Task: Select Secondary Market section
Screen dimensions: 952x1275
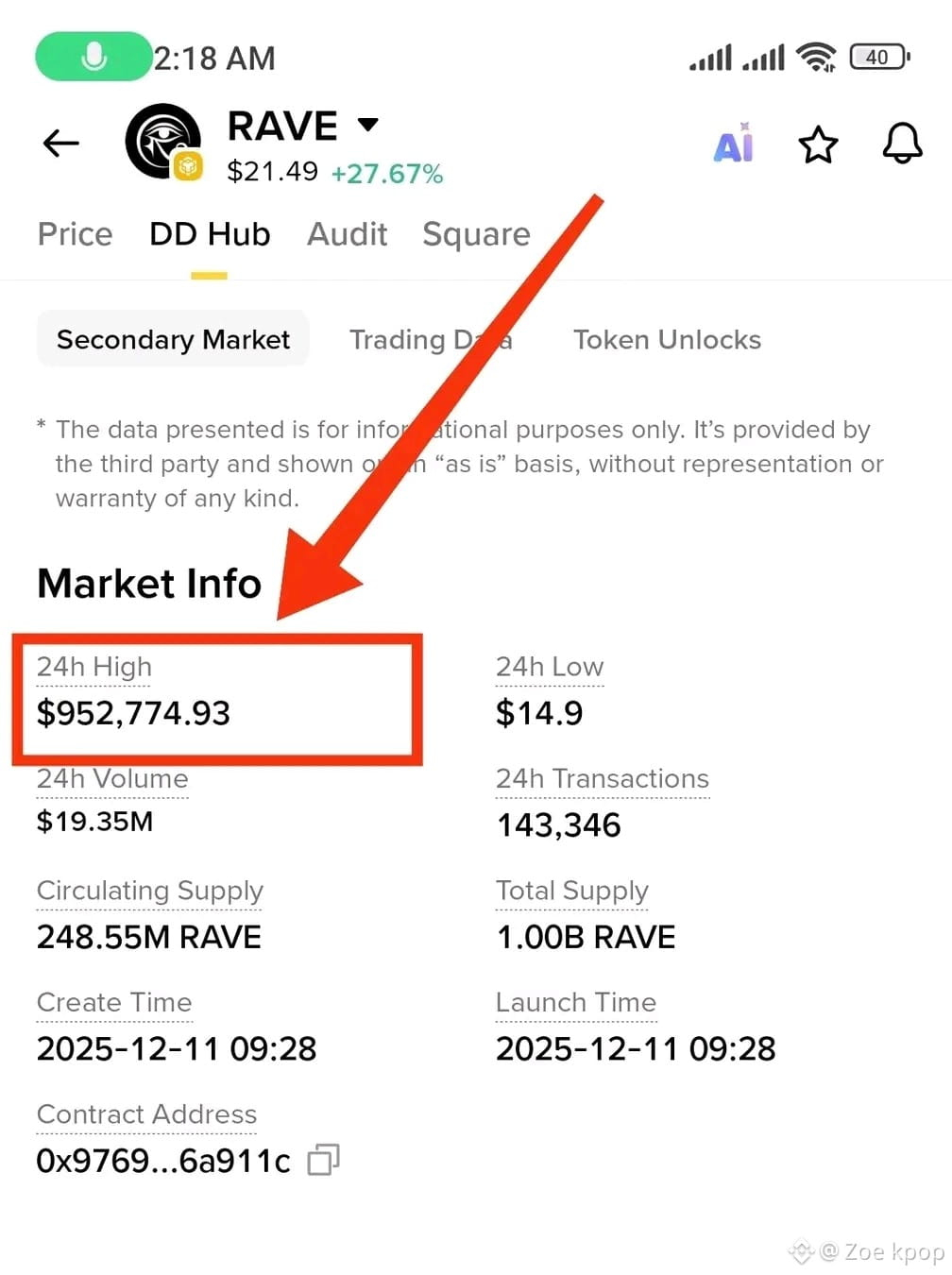Action: [x=173, y=339]
